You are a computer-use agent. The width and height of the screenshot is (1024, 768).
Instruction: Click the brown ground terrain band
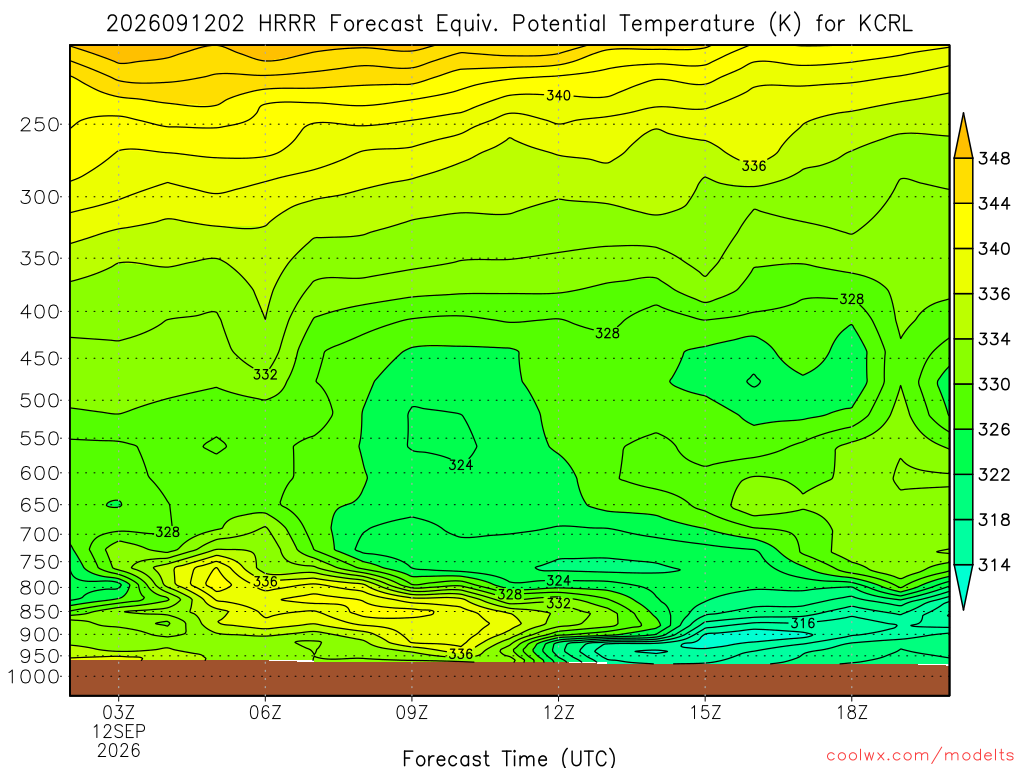coord(509,679)
